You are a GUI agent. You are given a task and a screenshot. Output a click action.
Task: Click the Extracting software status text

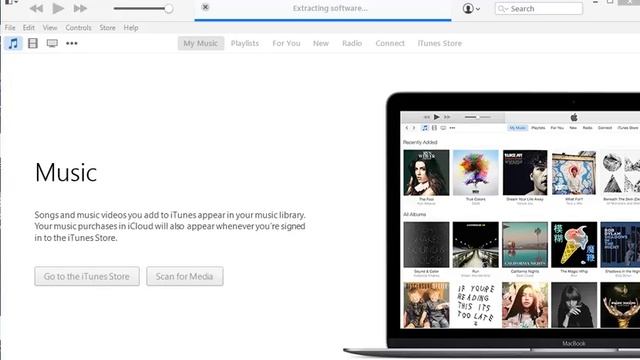[330, 8]
